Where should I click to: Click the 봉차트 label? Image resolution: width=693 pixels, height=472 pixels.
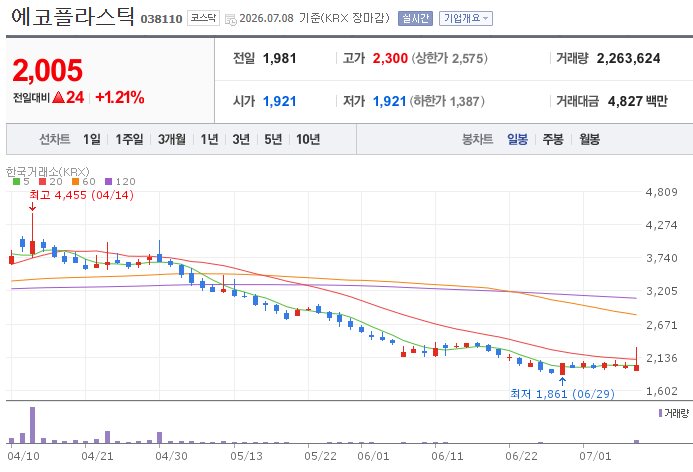(x=477, y=140)
